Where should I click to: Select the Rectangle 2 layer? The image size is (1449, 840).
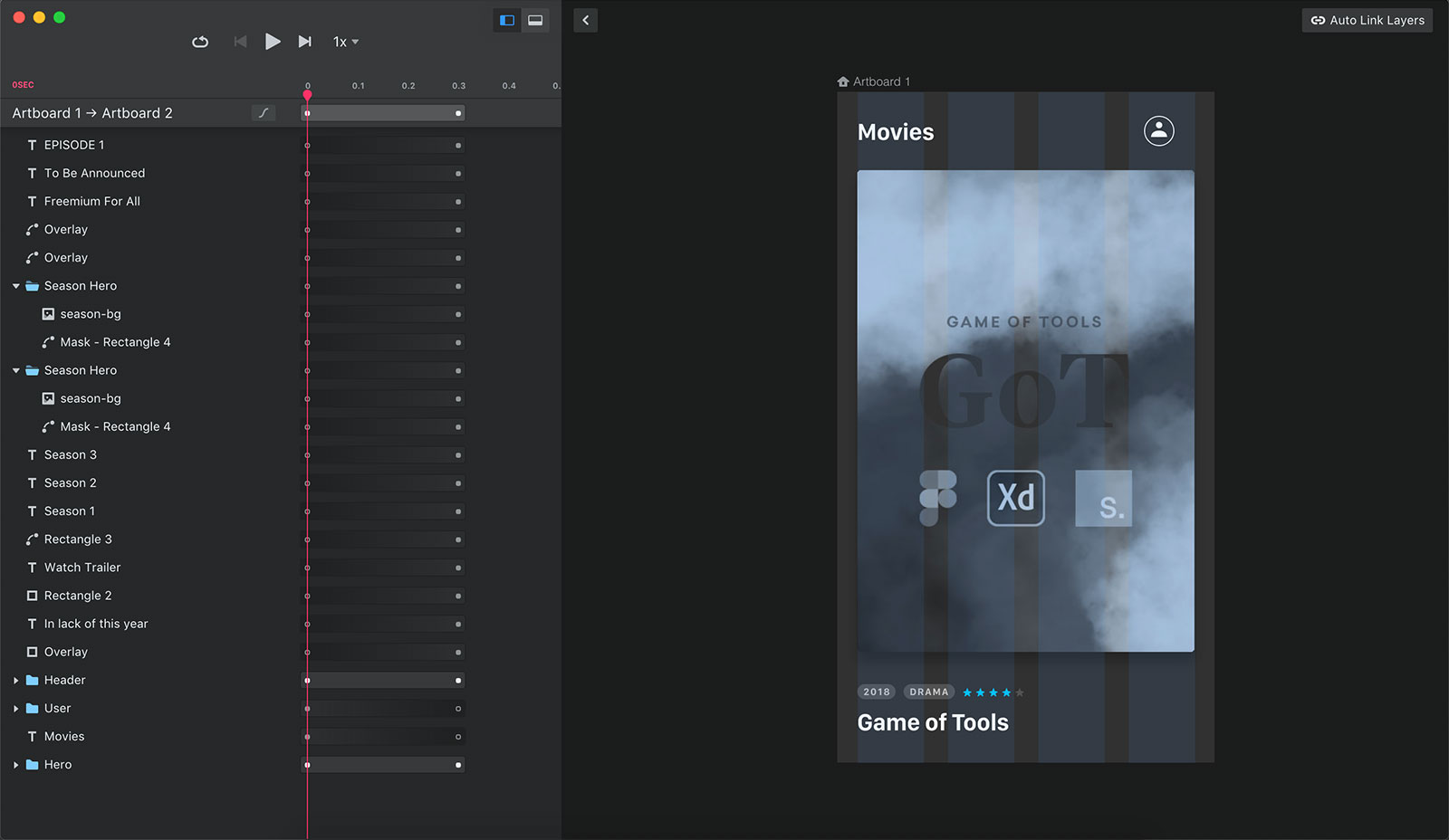(x=78, y=596)
